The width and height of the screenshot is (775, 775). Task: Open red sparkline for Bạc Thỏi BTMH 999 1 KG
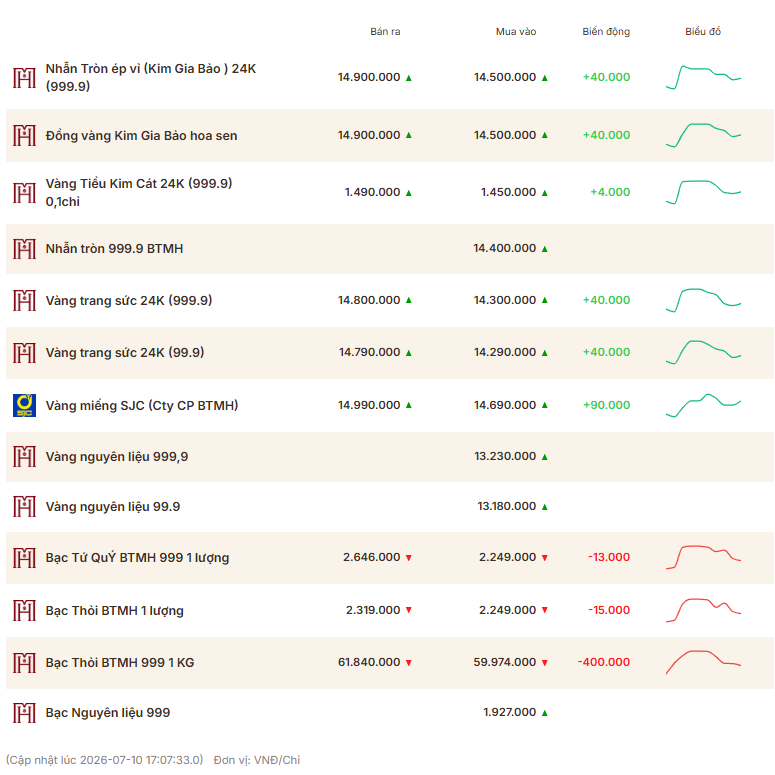[x=703, y=662]
